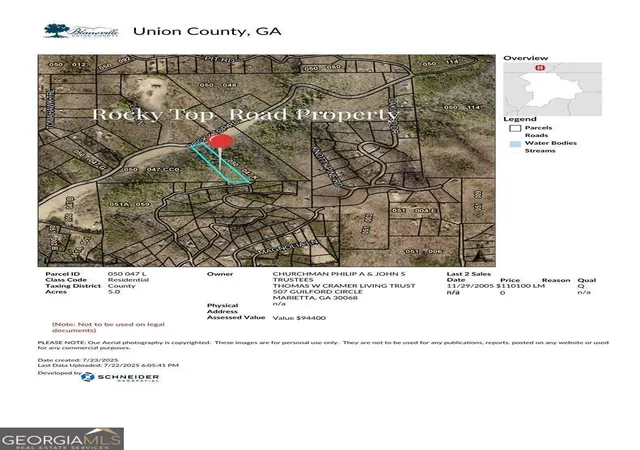This screenshot has height=450, width=640.
Task: Click the Class Code value "Residential"
Action: 128,280
